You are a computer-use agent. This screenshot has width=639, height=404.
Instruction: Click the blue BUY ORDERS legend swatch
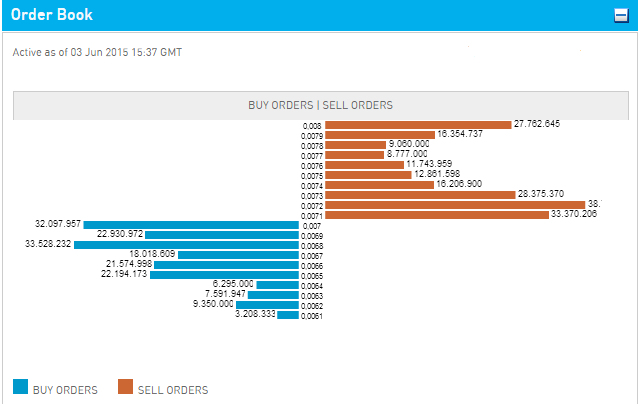click(20, 387)
